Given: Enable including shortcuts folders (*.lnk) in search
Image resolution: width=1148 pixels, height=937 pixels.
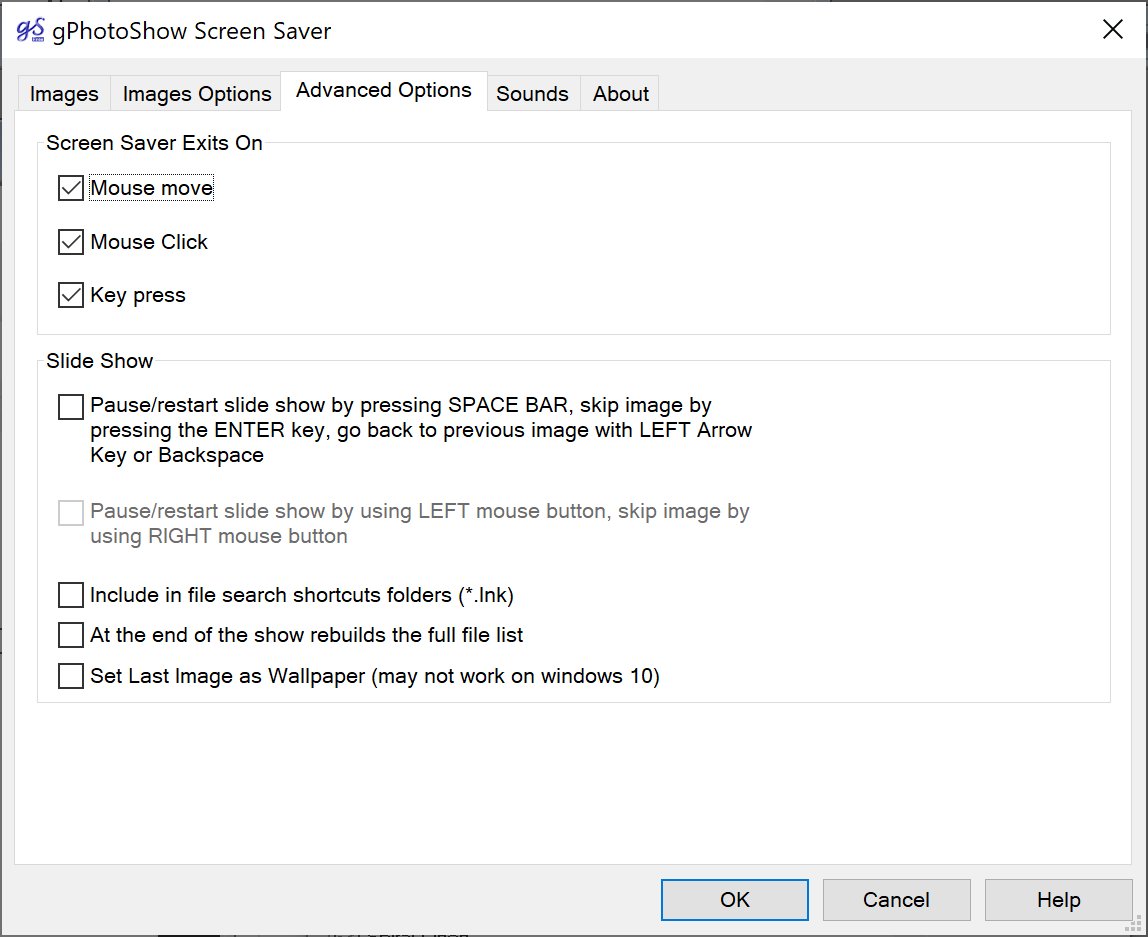Looking at the screenshot, I should (x=71, y=595).
